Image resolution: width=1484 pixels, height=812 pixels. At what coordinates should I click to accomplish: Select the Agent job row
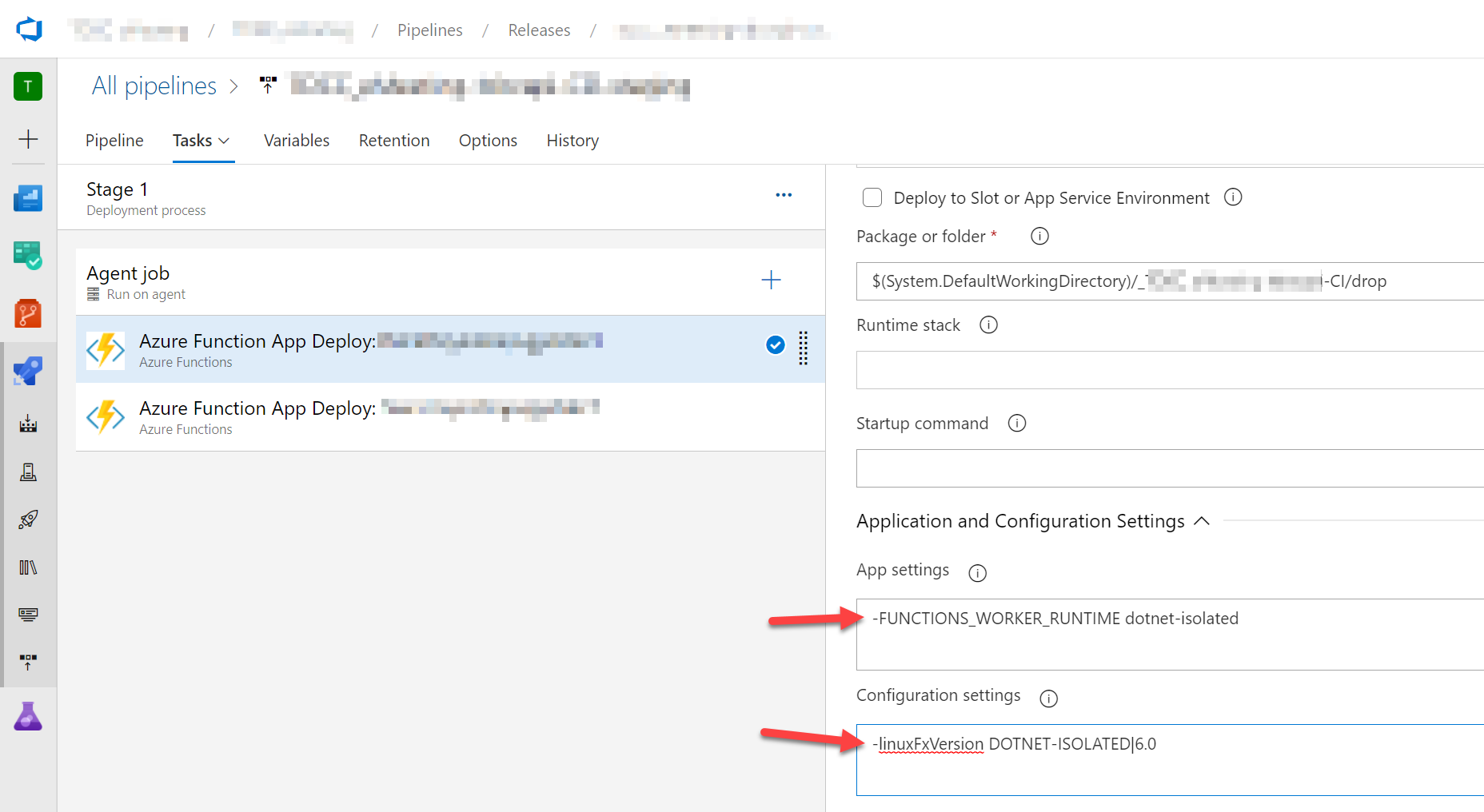[450, 282]
